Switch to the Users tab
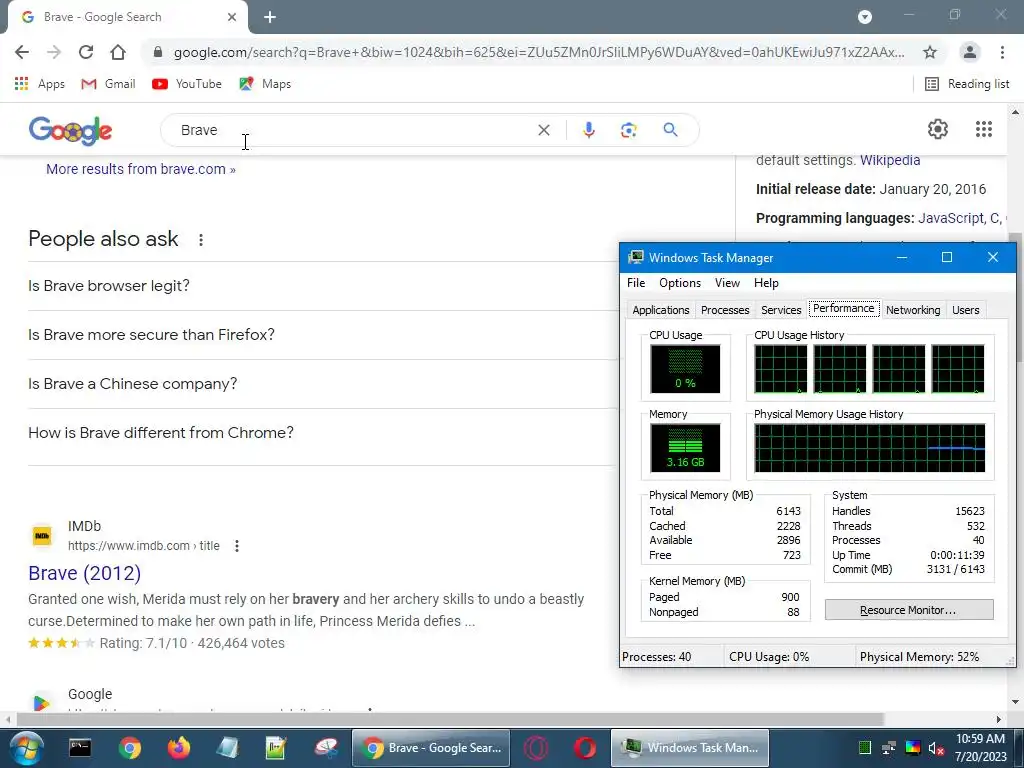 pyautogui.click(x=965, y=310)
